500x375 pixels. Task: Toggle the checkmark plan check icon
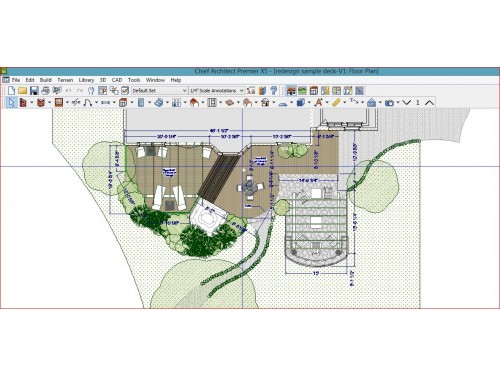coord(125,90)
